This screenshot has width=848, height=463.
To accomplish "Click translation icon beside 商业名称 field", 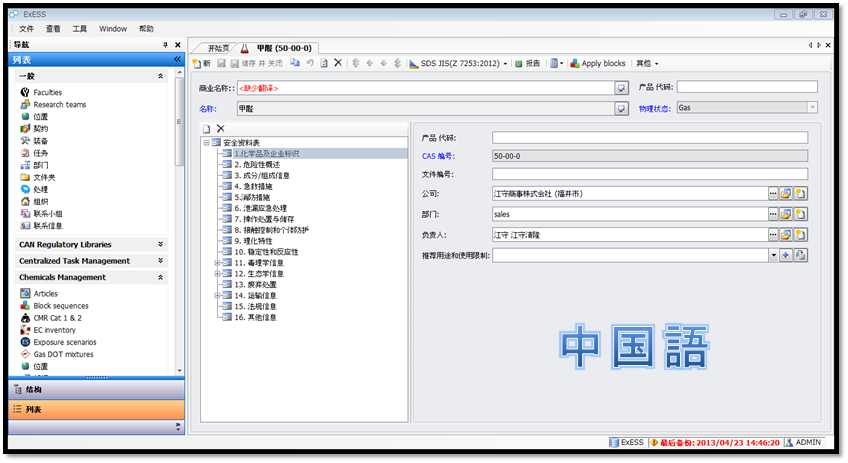I will (x=621, y=88).
